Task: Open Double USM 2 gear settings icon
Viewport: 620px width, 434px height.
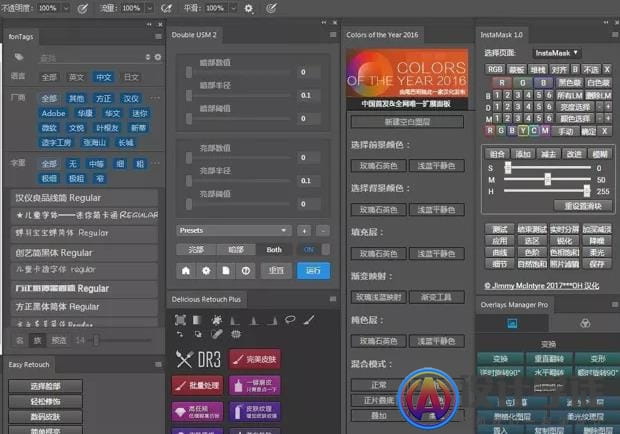Action: pos(206,271)
